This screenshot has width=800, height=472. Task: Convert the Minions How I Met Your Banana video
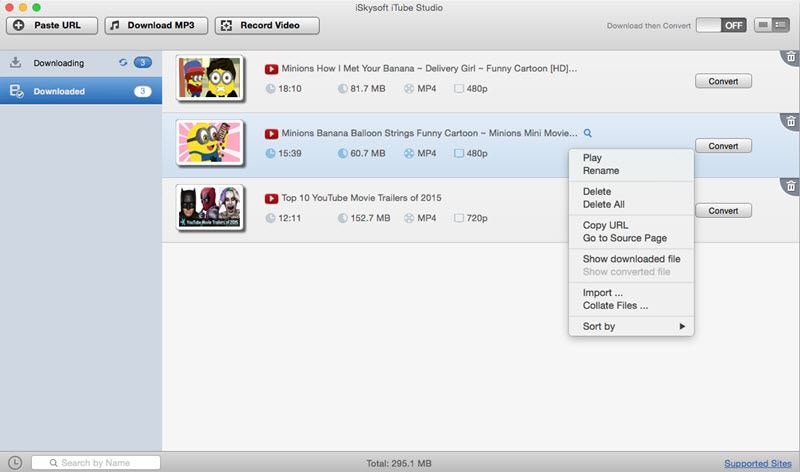pos(723,81)
